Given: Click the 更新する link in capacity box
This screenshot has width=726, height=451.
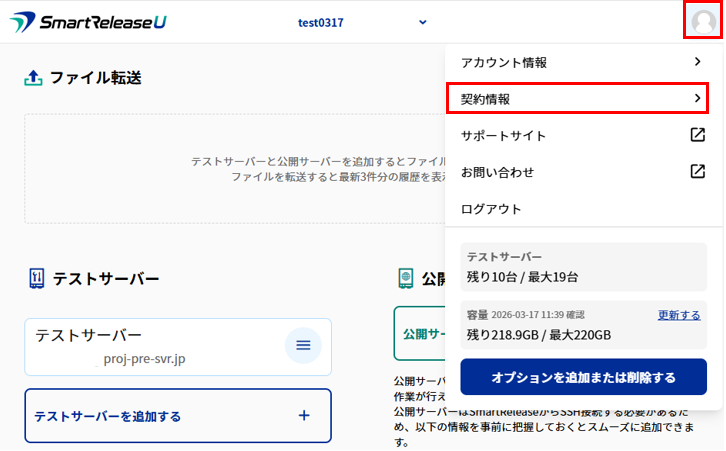Looking at the screenshot, I should click(678, 315).
